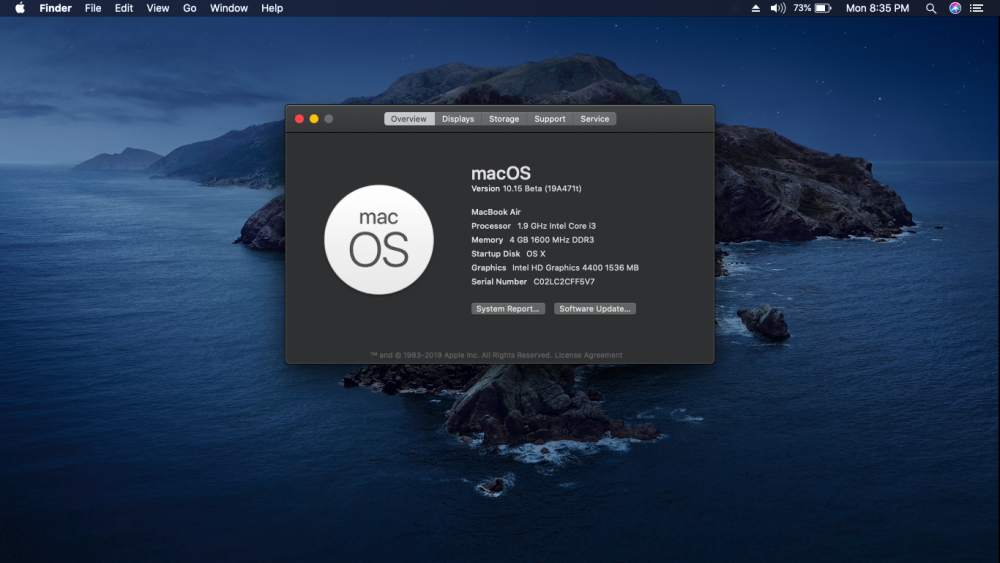This screenshot has width=1000, height=563.
Task: Open the Go menu
Action: pyautogui.click(x=189, y=8)
